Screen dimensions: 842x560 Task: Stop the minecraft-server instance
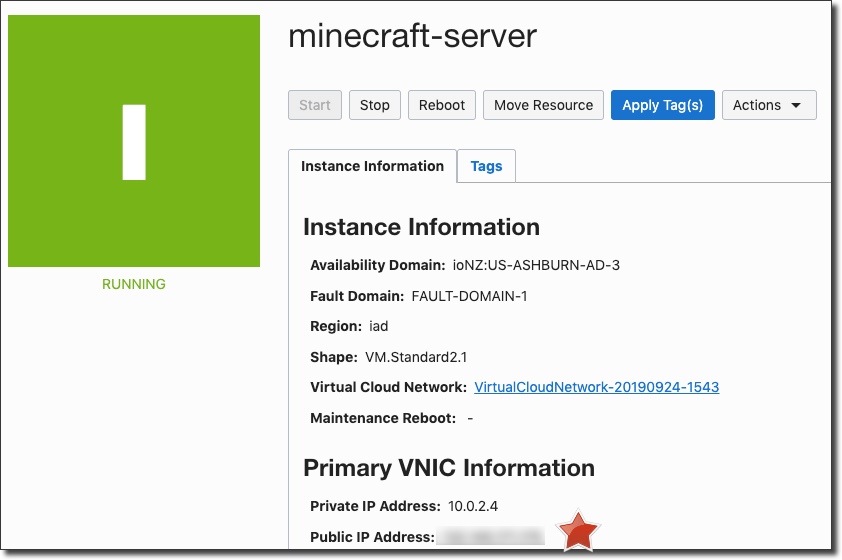click(375, 105)
